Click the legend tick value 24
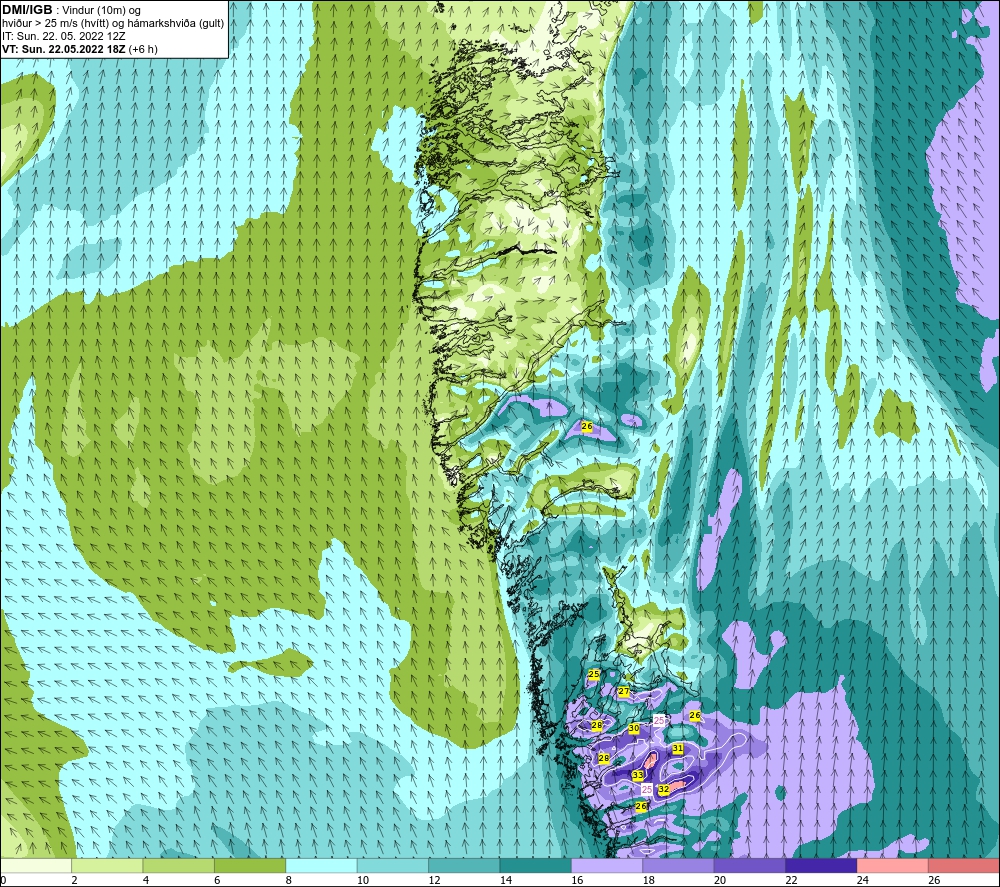 (862, 880)
